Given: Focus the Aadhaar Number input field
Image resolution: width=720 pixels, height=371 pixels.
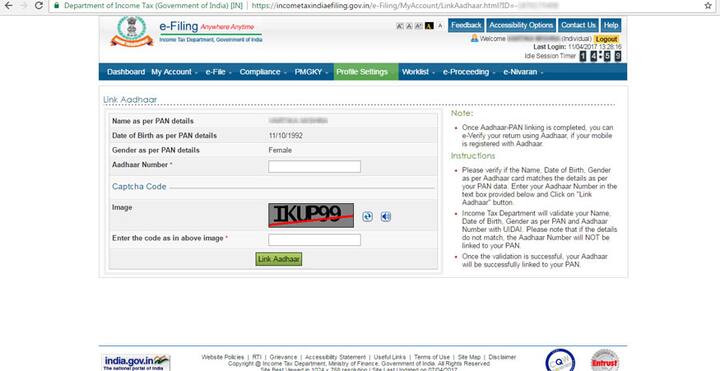Looking at the screenshot, I should 315,167.
